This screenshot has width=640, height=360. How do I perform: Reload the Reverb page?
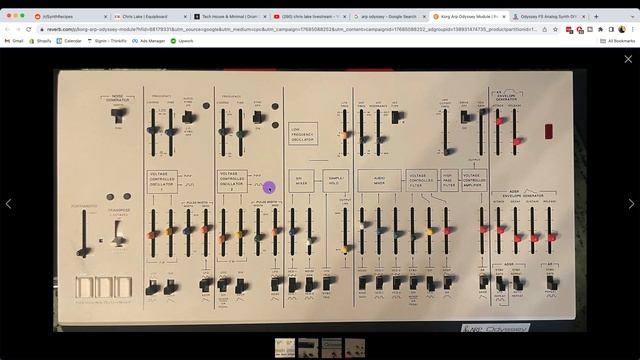[x=29, y=29]
